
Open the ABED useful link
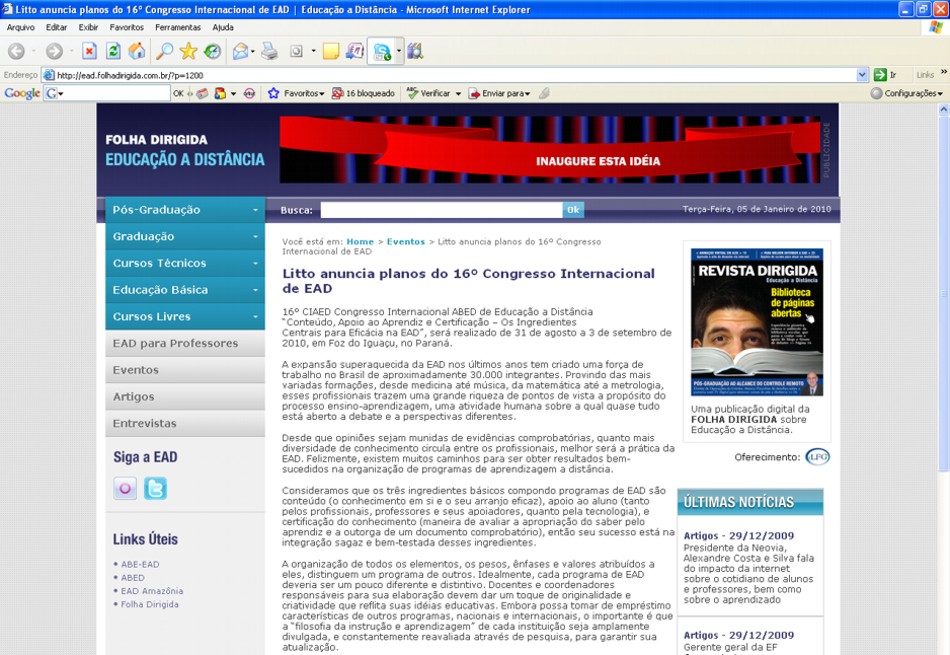pyautogui.click(x=133, y=577)
